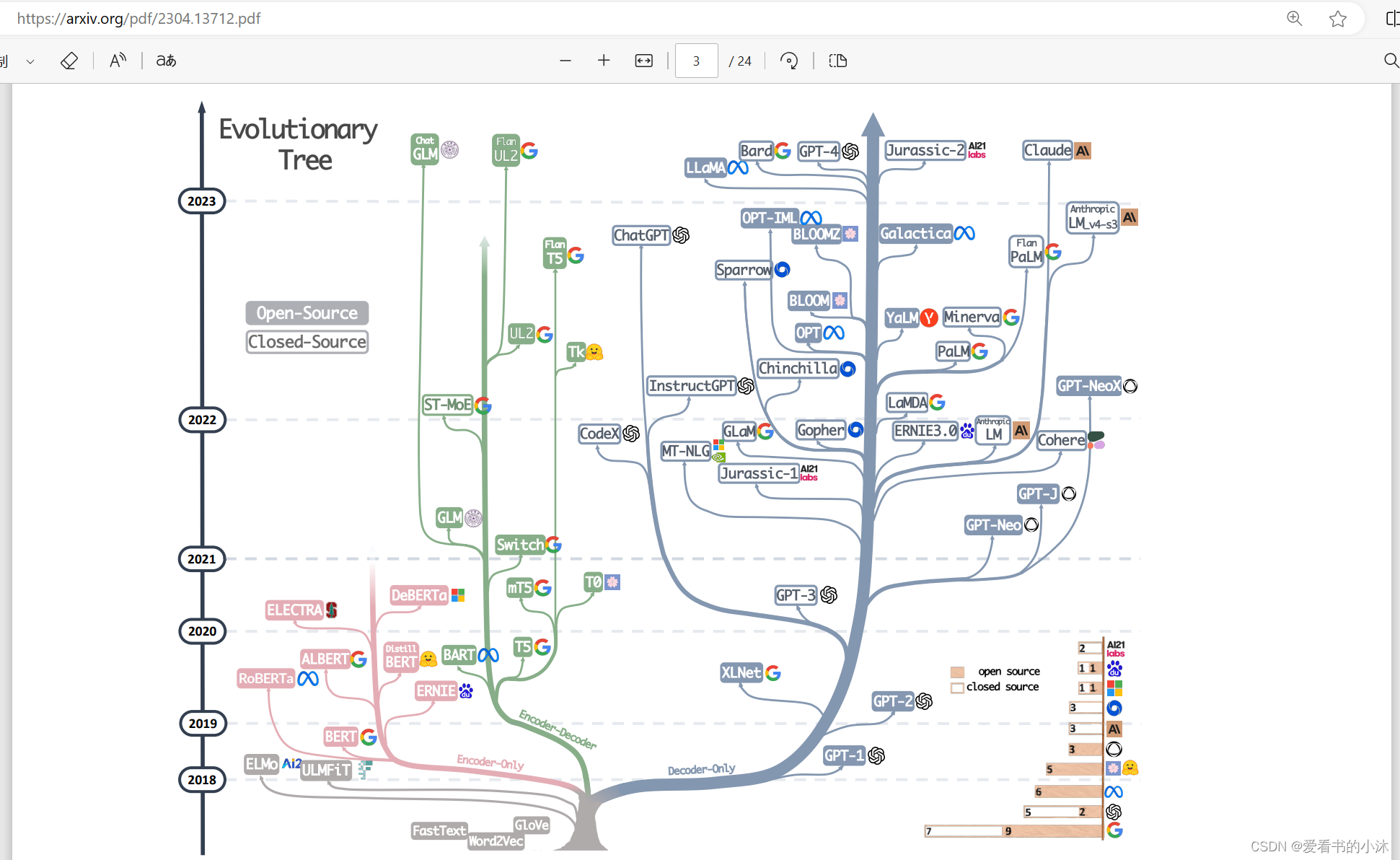
Task: Click the page number input field
Action: (x=696, y=61)
